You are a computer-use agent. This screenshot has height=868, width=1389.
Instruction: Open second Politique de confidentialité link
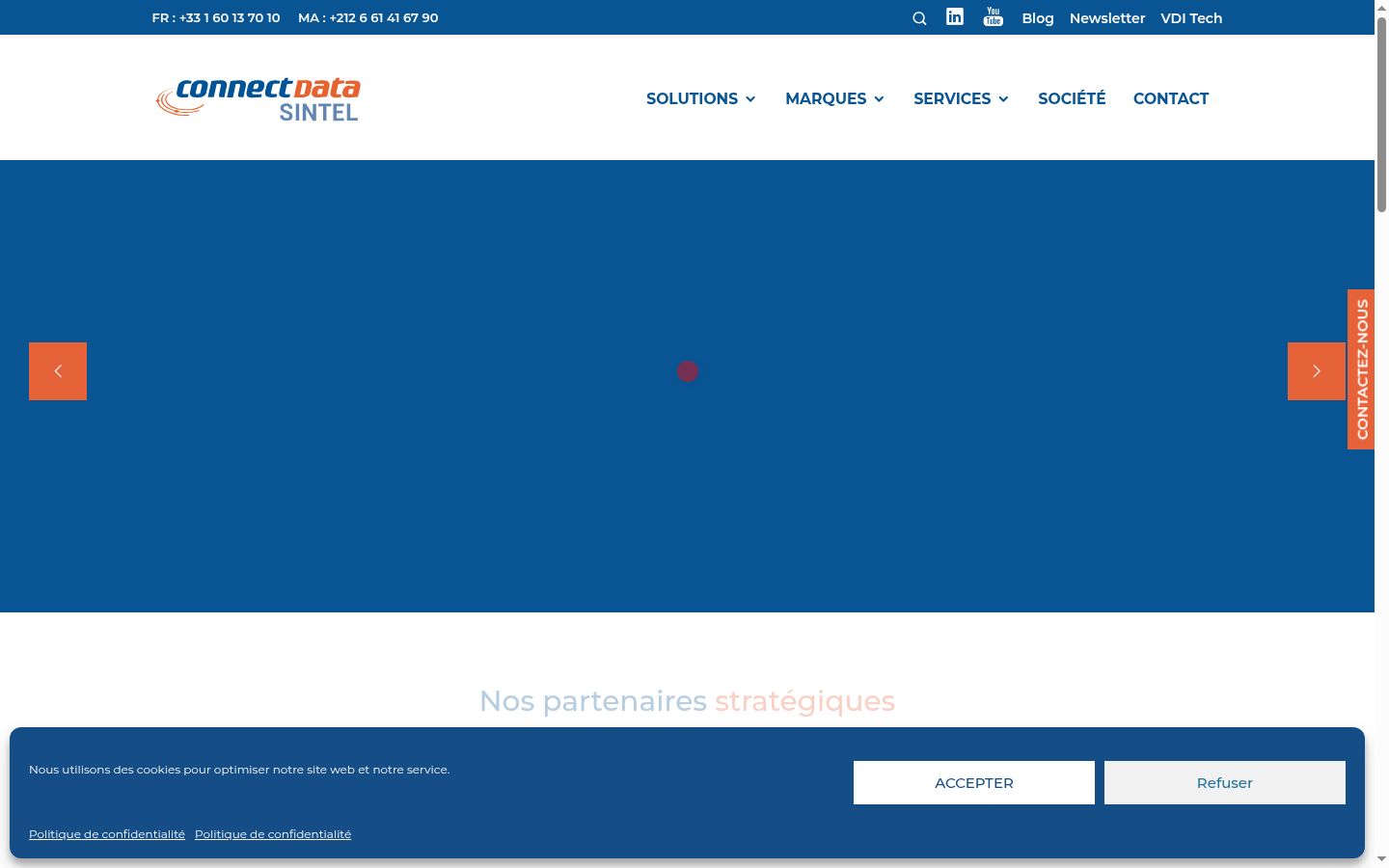(x=273, y=834)
